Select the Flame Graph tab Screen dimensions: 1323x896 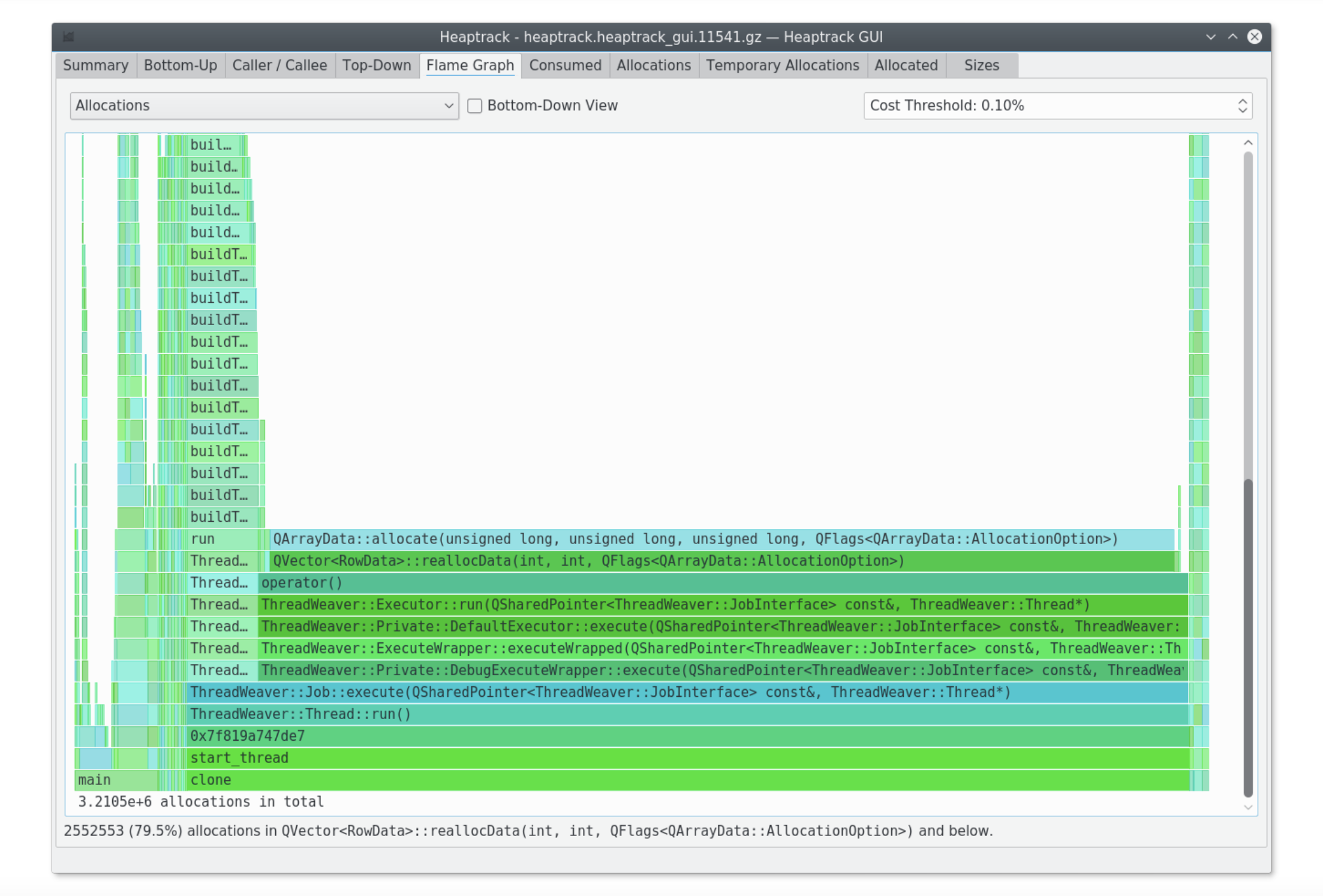(x=470, y=65)
